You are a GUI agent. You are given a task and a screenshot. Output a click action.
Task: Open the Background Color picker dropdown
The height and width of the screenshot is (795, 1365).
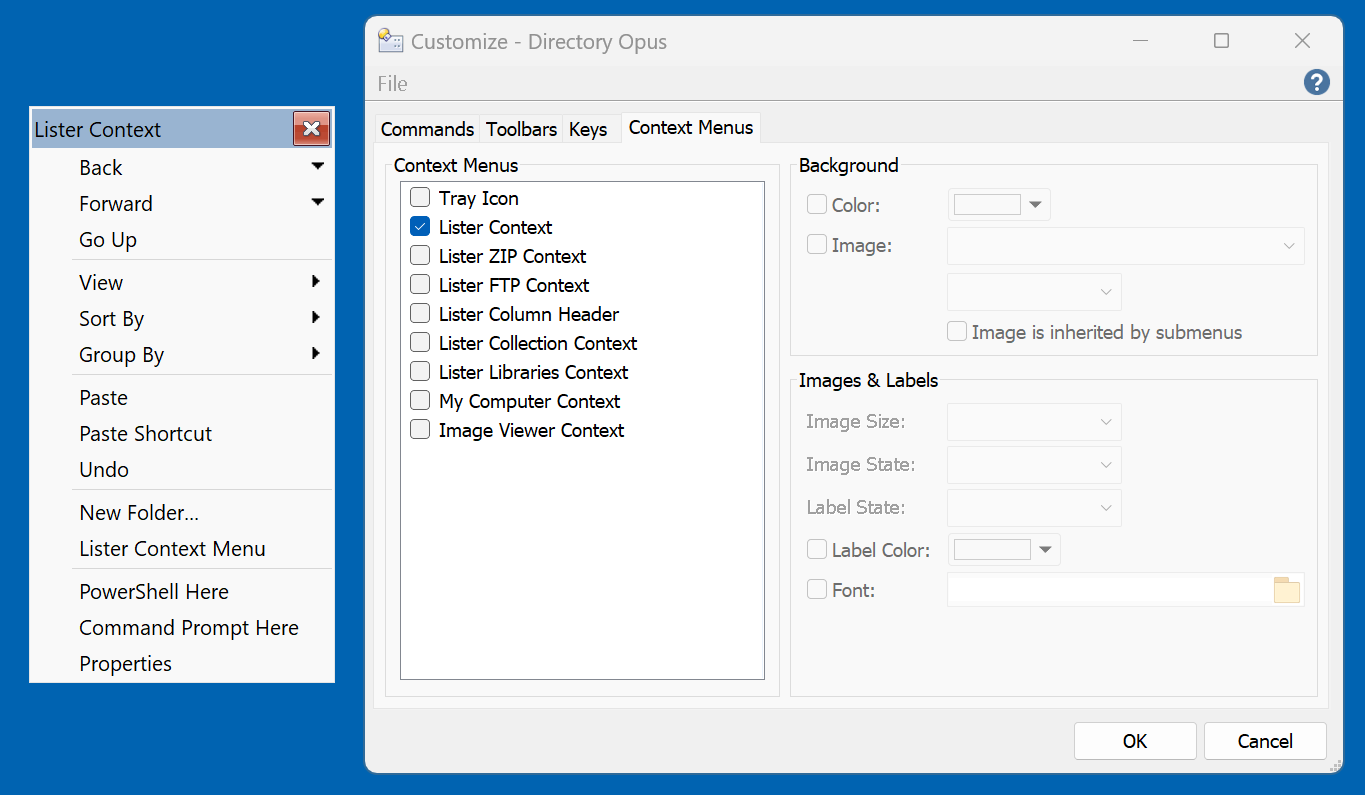pyautogui.click(x=1036, y=205)
